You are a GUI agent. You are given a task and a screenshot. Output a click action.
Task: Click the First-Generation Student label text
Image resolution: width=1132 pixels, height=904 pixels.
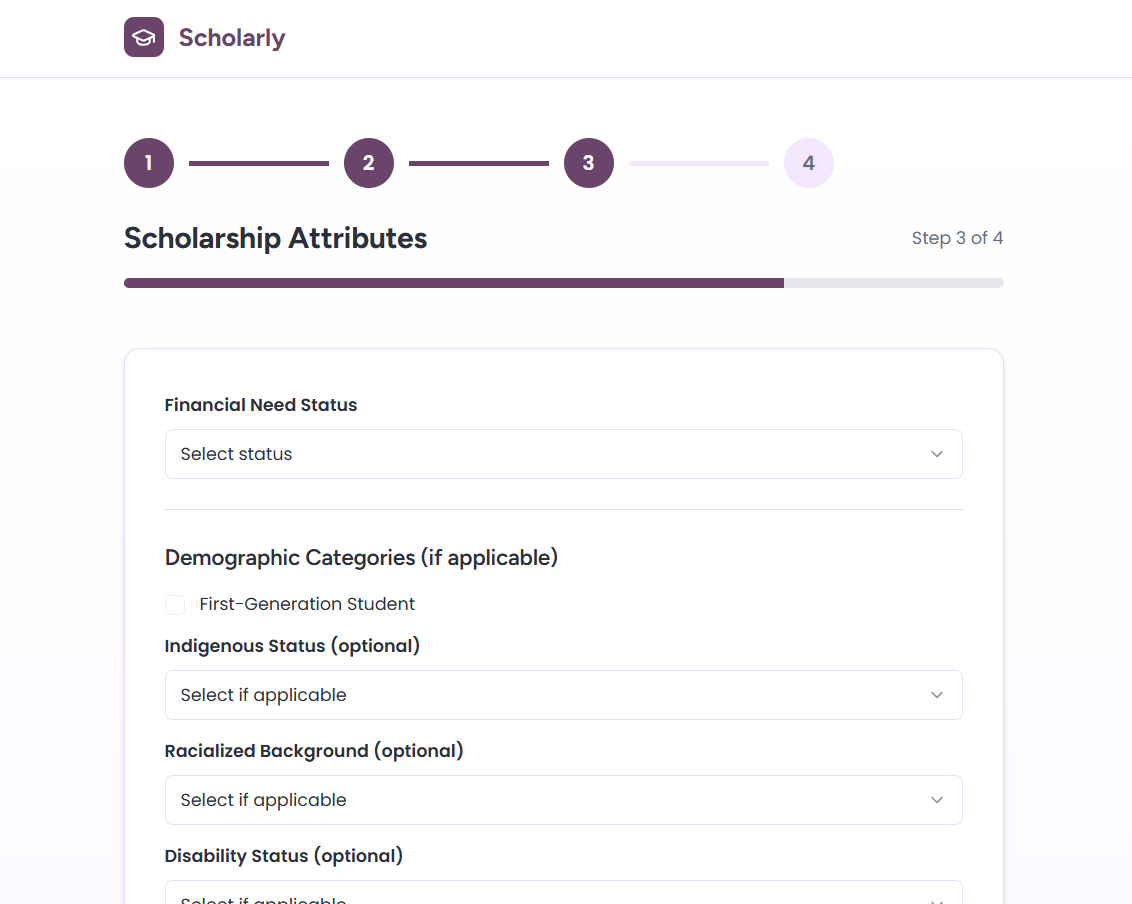click(x=307, y=604)
